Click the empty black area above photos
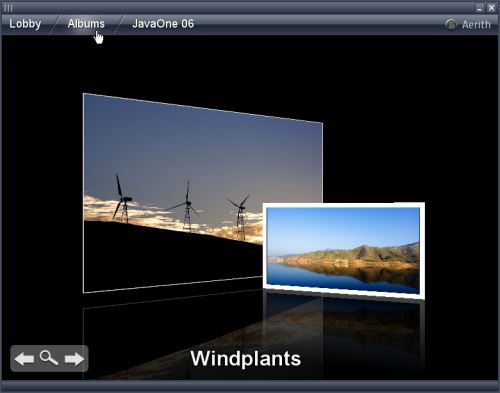 250,63
